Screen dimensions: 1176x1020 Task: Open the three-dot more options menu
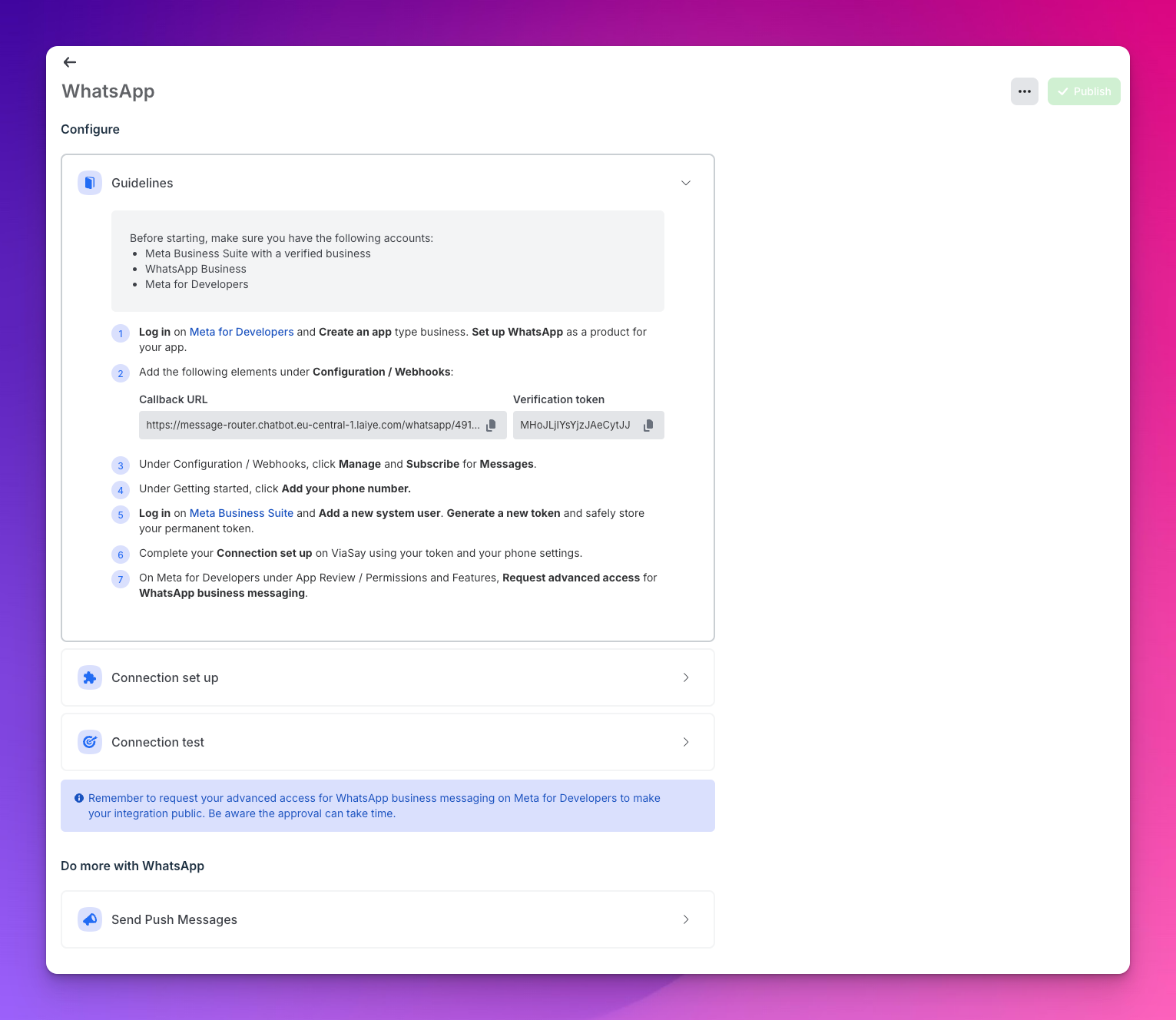[x=1025, y=91]
